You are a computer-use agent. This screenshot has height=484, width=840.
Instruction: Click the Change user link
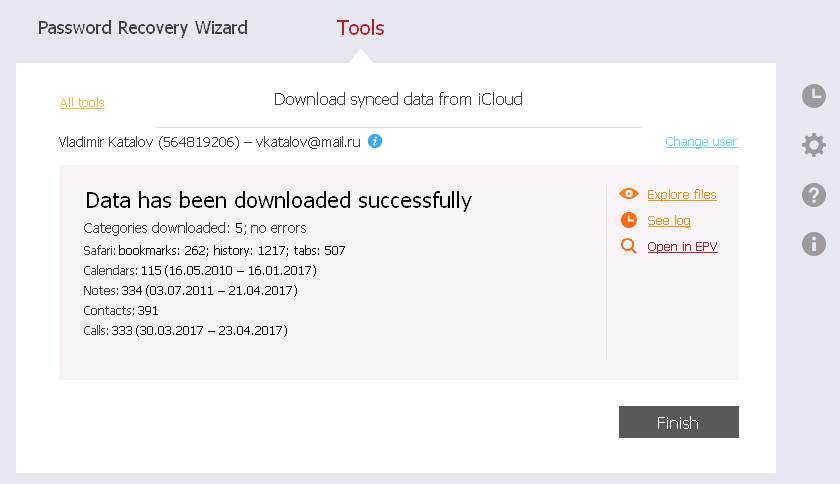pyautogui.click(x=701, y=142)
